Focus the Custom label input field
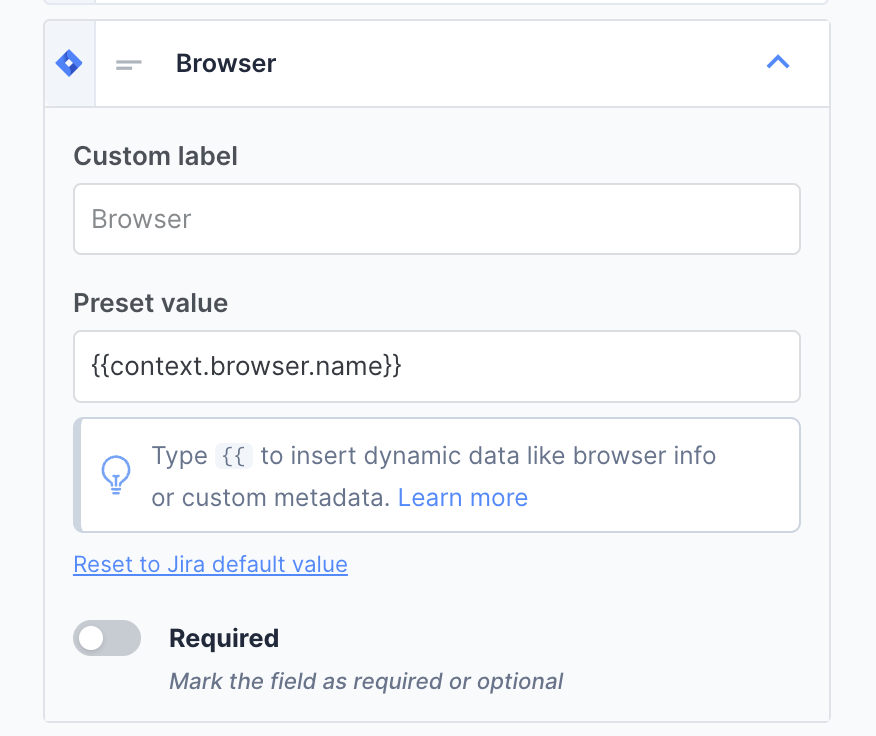This screenshot has height=736, width=876. tap(436, 219)
